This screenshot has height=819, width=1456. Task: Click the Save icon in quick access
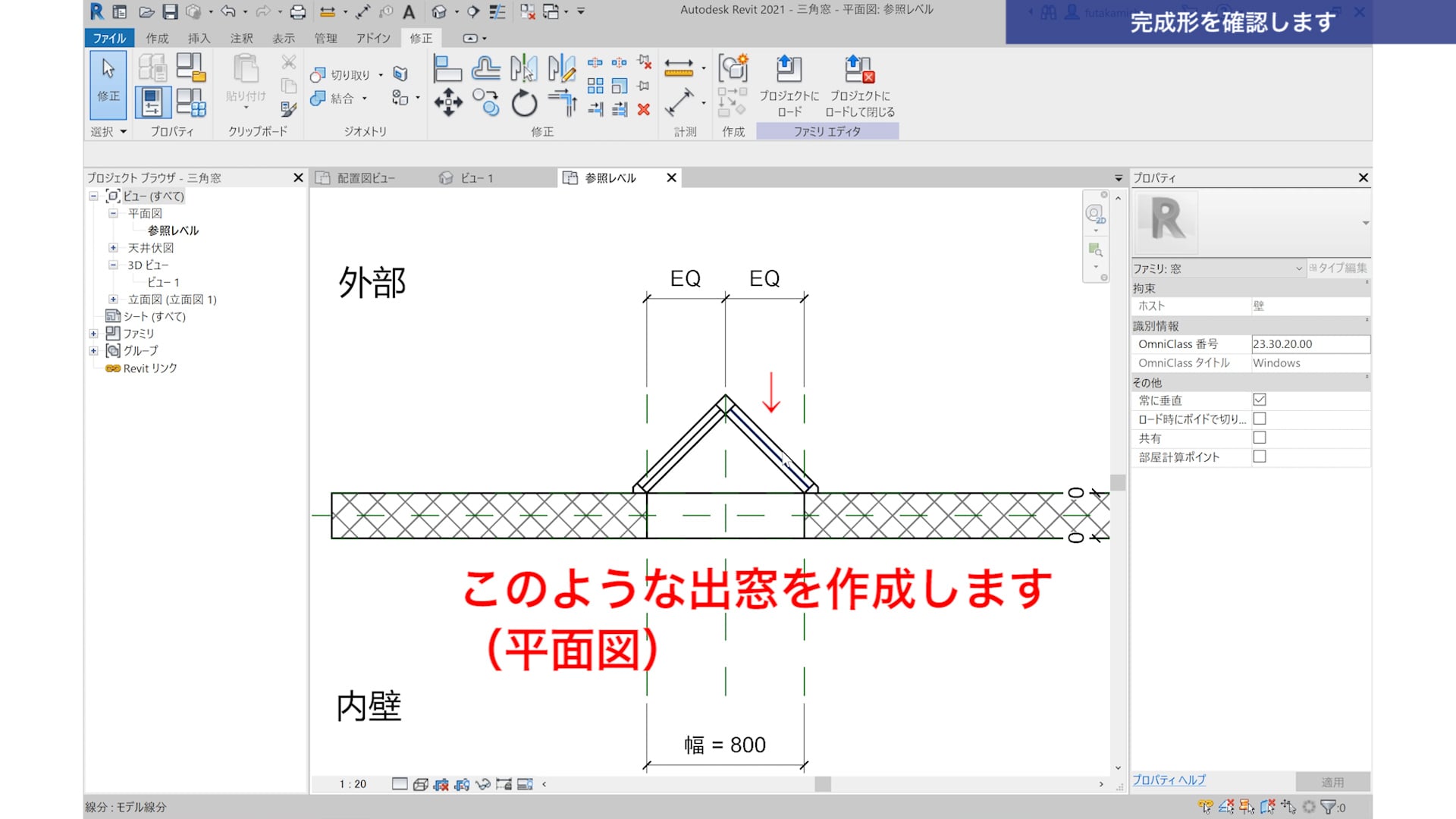(x=170, y=12)
